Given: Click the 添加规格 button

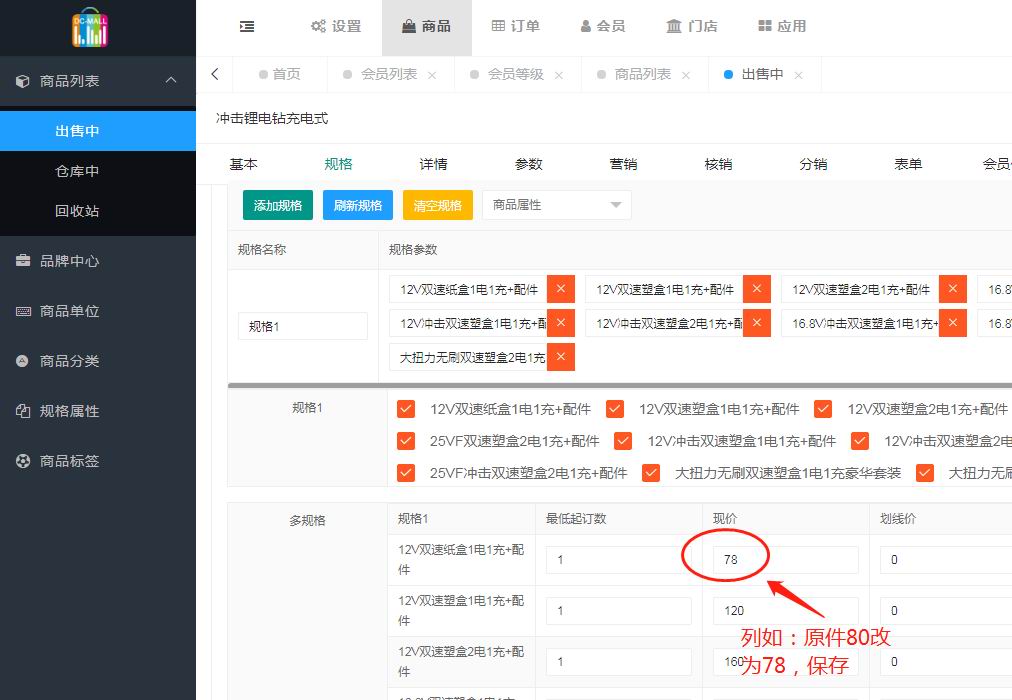Looking at the screenshot, I should point(278,205).
